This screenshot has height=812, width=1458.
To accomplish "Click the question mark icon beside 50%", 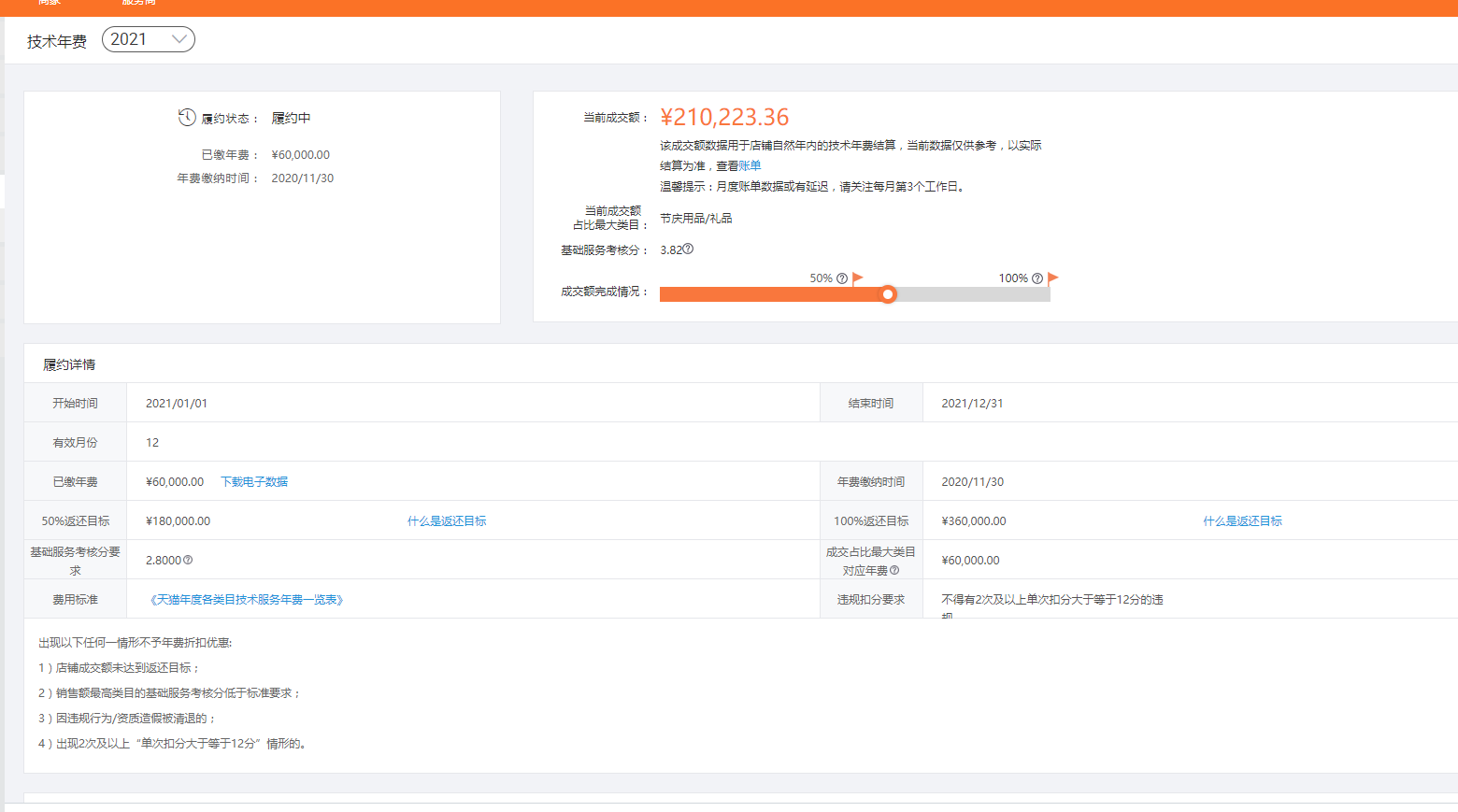I will pyautogui.click(x=842, y=278).
